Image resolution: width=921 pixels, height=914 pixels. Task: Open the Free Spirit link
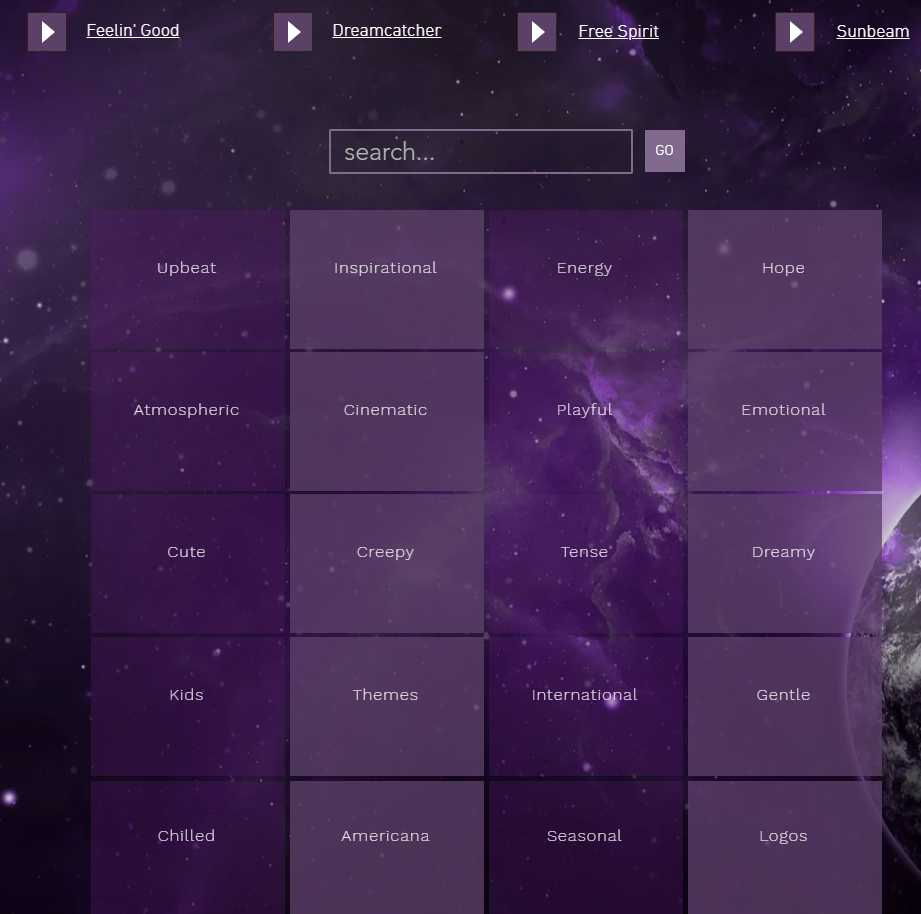click(x=619, y=31)
